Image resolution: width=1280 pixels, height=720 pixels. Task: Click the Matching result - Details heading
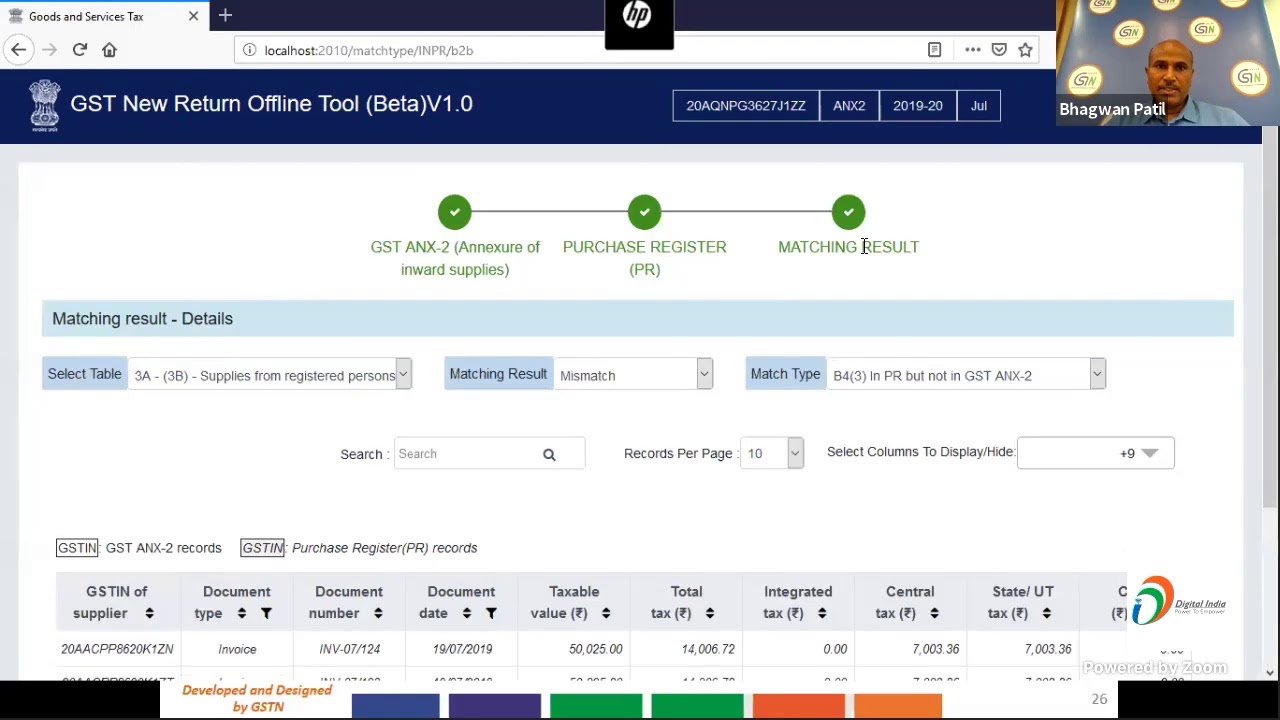click(x=142, y=319)
